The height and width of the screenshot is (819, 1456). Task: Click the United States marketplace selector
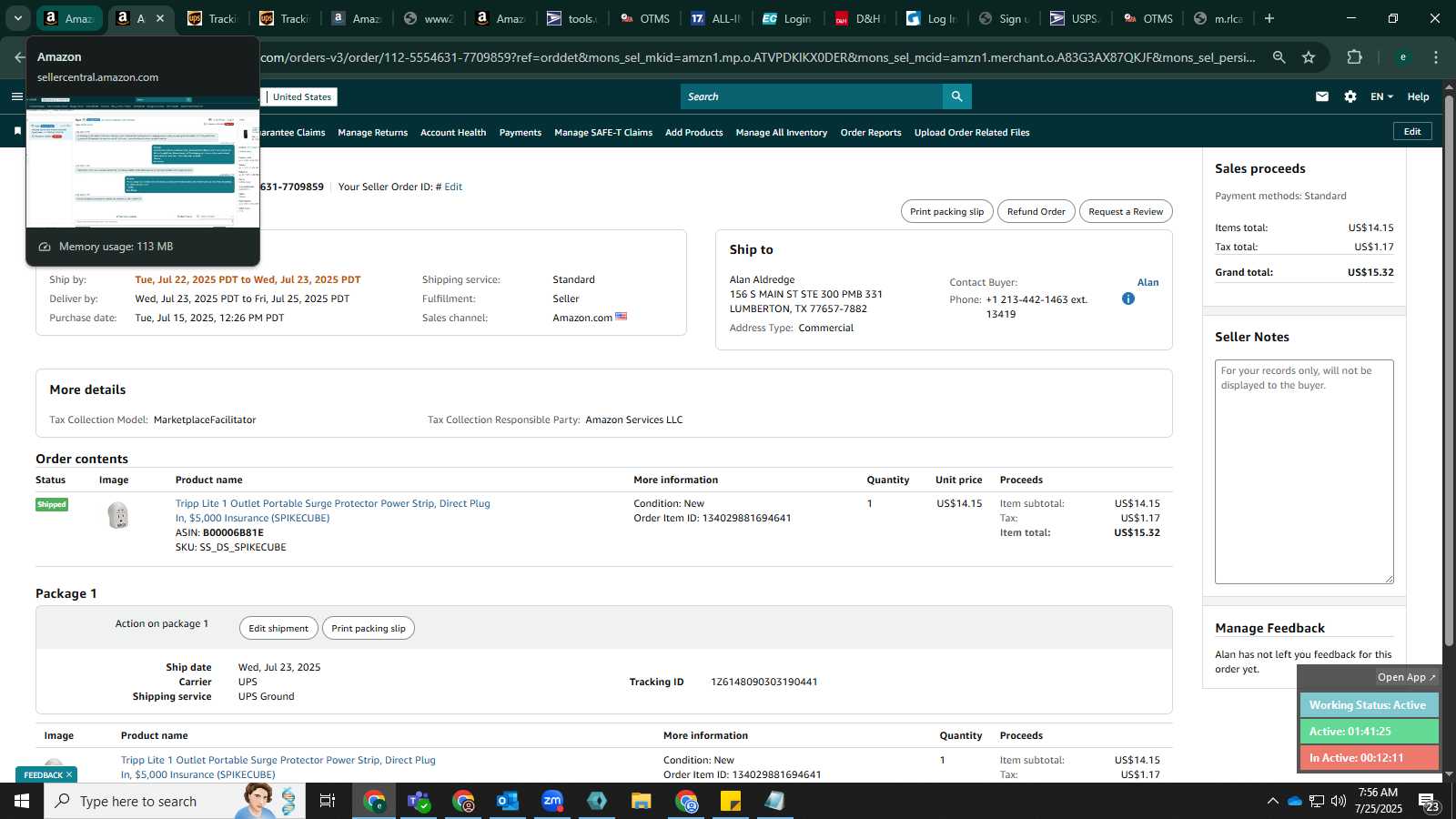coord(302,96)
